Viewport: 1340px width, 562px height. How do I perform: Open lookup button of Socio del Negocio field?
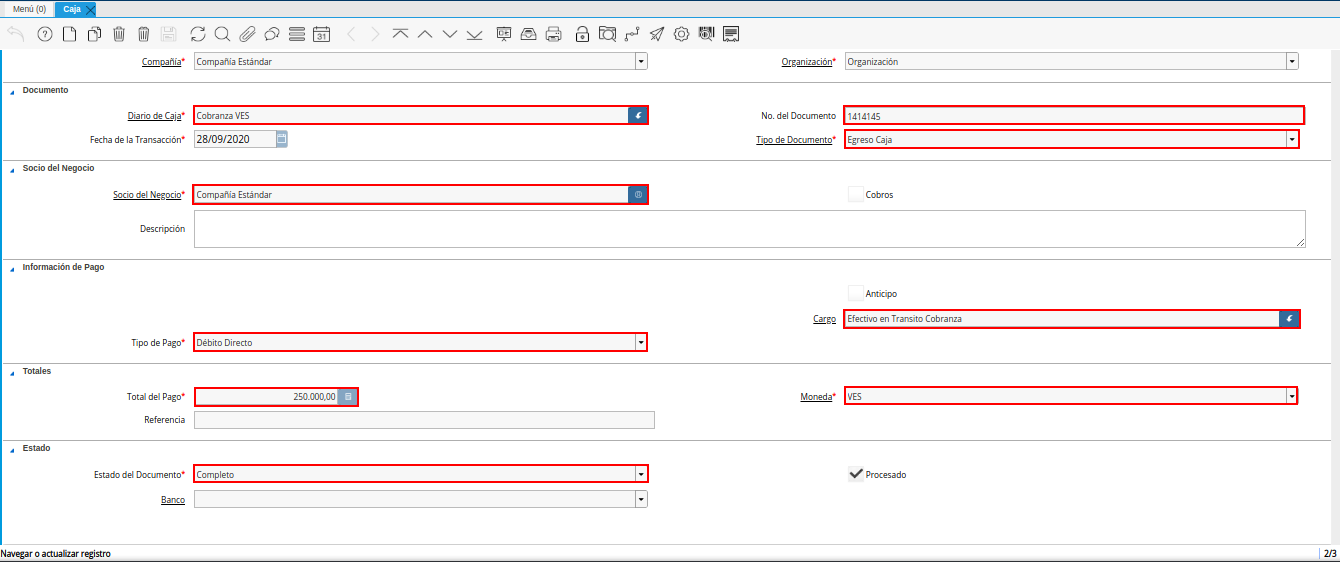coord(638,194)
